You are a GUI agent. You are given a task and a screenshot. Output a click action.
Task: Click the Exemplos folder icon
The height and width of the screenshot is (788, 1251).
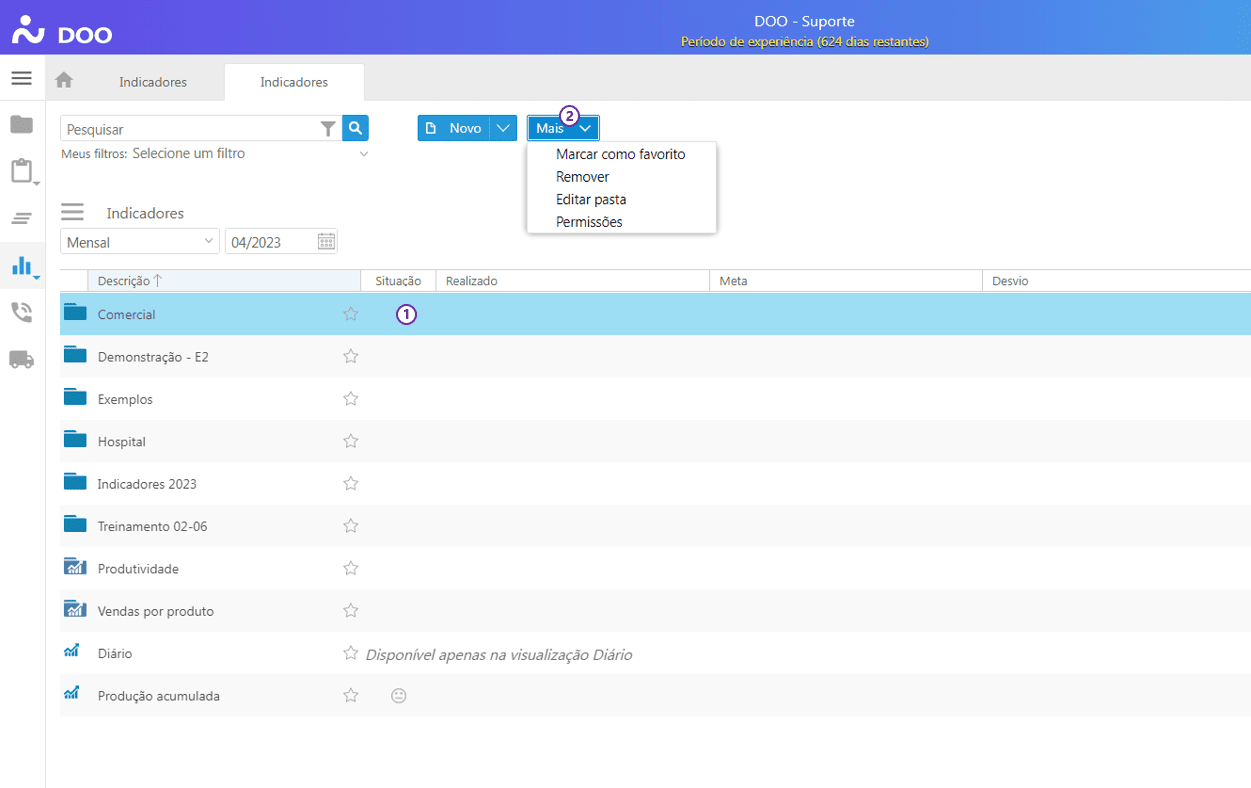75,397
